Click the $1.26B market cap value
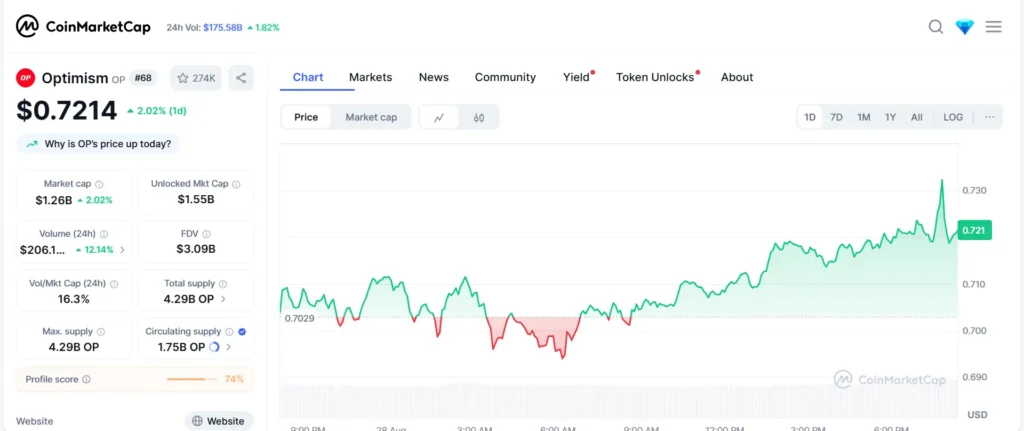The height and width of the screenshot is (431, 1024). point(54,200)
